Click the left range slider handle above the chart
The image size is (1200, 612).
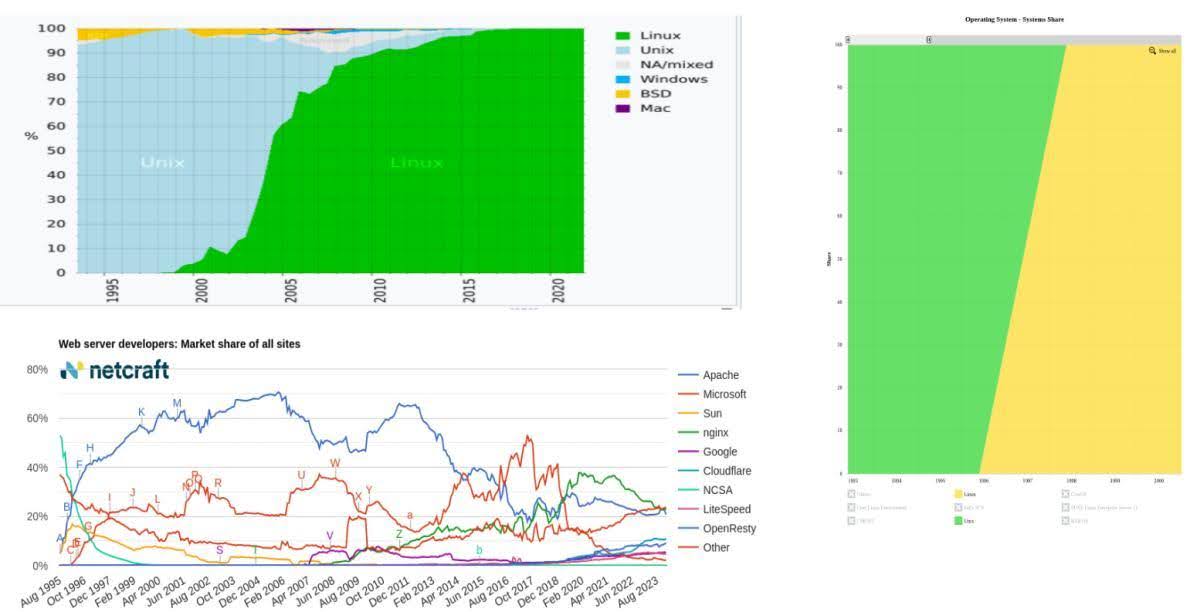pyautogui.click(x=847, y=41)
